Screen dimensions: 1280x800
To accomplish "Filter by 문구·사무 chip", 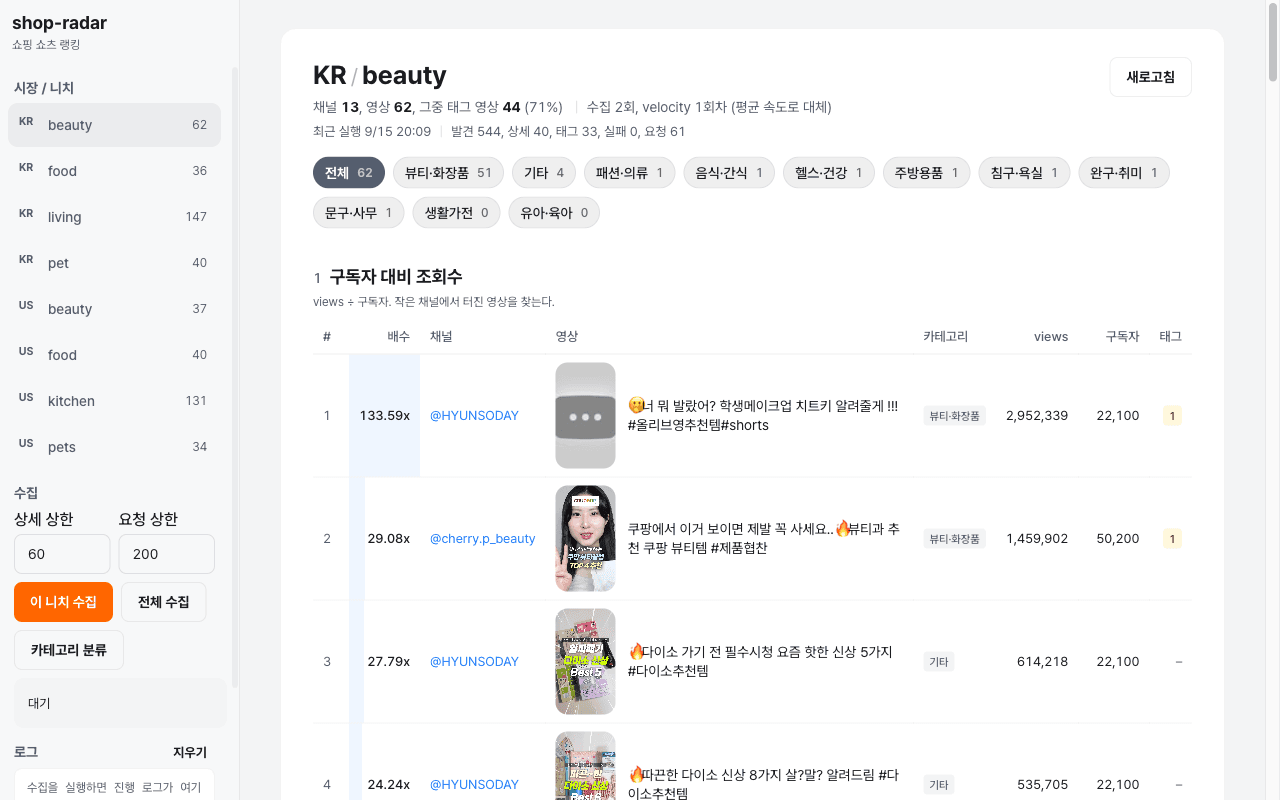I will click(x=359, y=213).
